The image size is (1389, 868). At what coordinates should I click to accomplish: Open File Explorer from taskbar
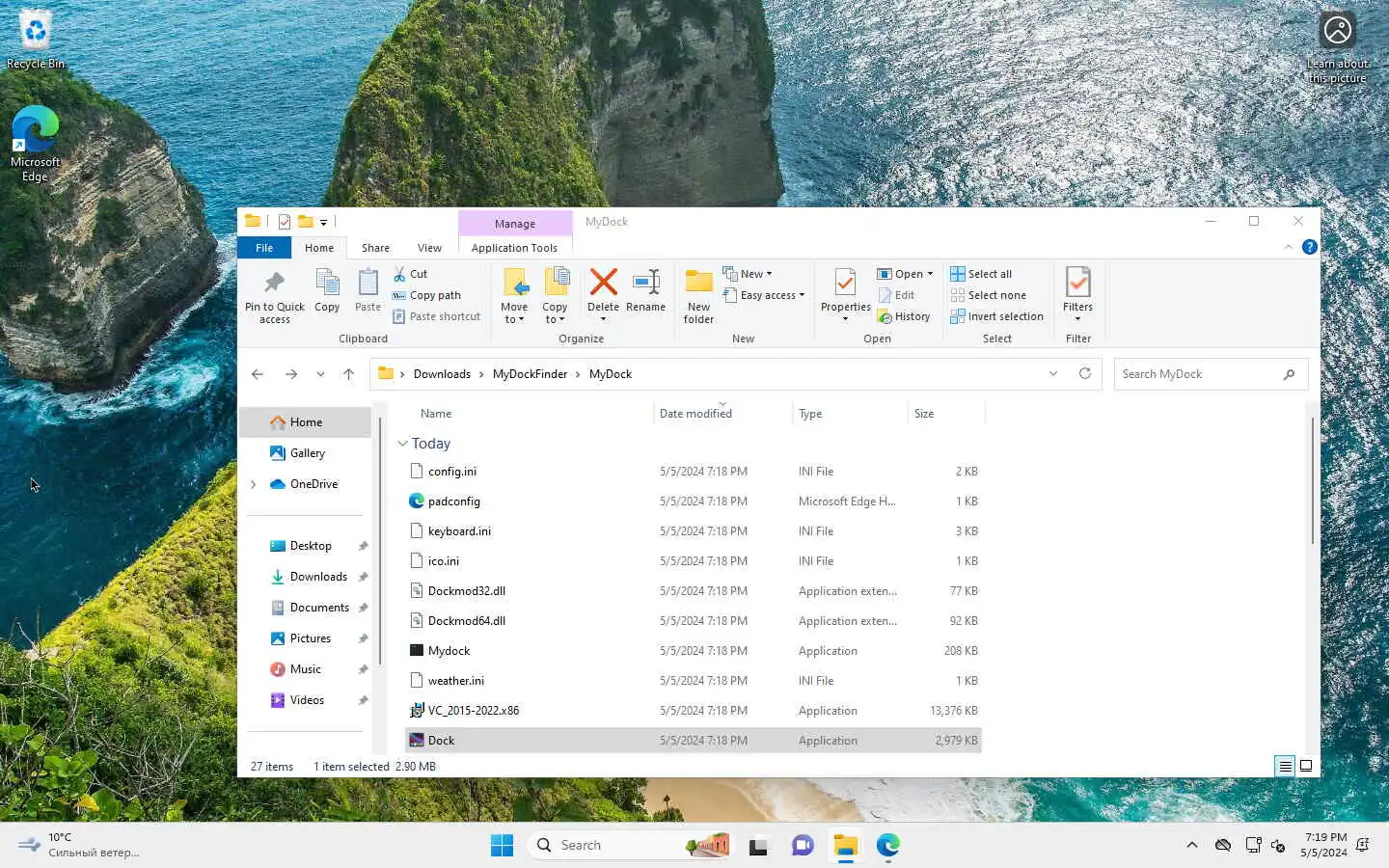coord(846,845)
